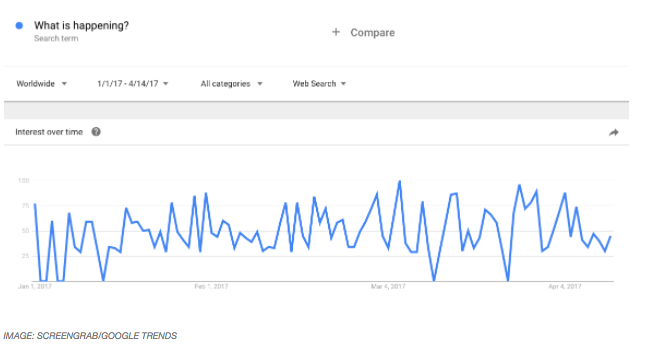Edit the 'What is happening?' search term
This screenshot has width=650, height=361.
click(x=81, y=25)
